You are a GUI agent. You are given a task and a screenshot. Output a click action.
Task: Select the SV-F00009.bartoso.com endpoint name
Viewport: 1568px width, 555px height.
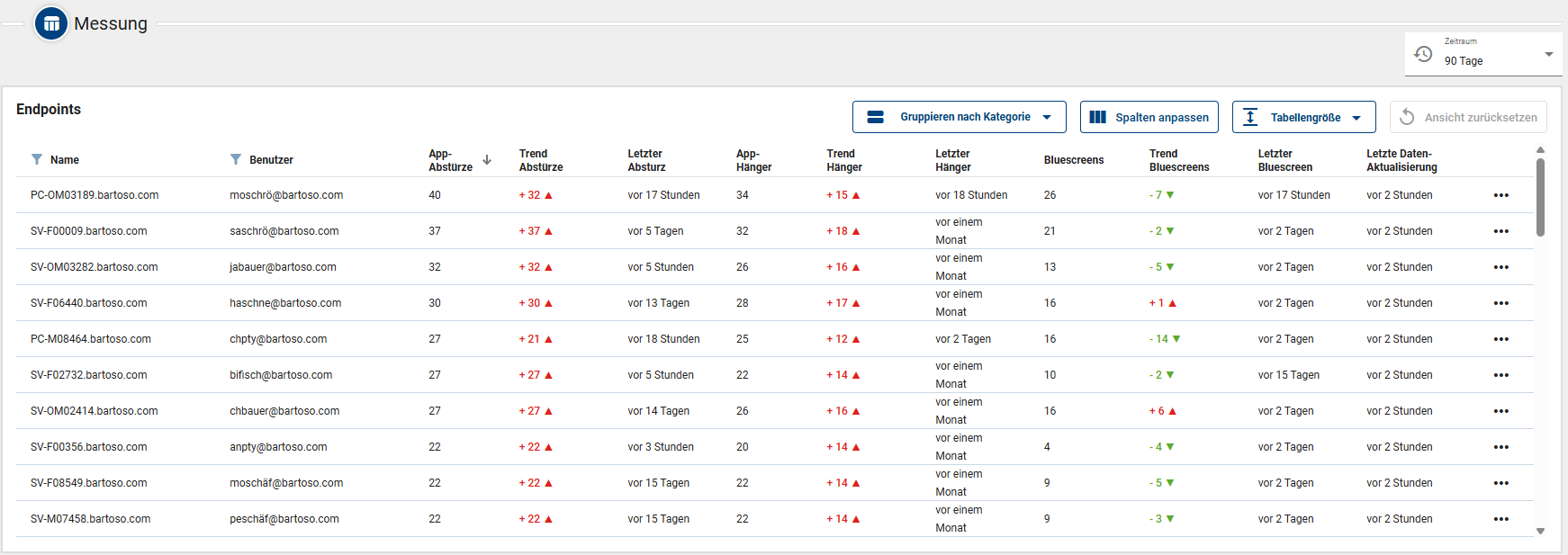[88, 231]
